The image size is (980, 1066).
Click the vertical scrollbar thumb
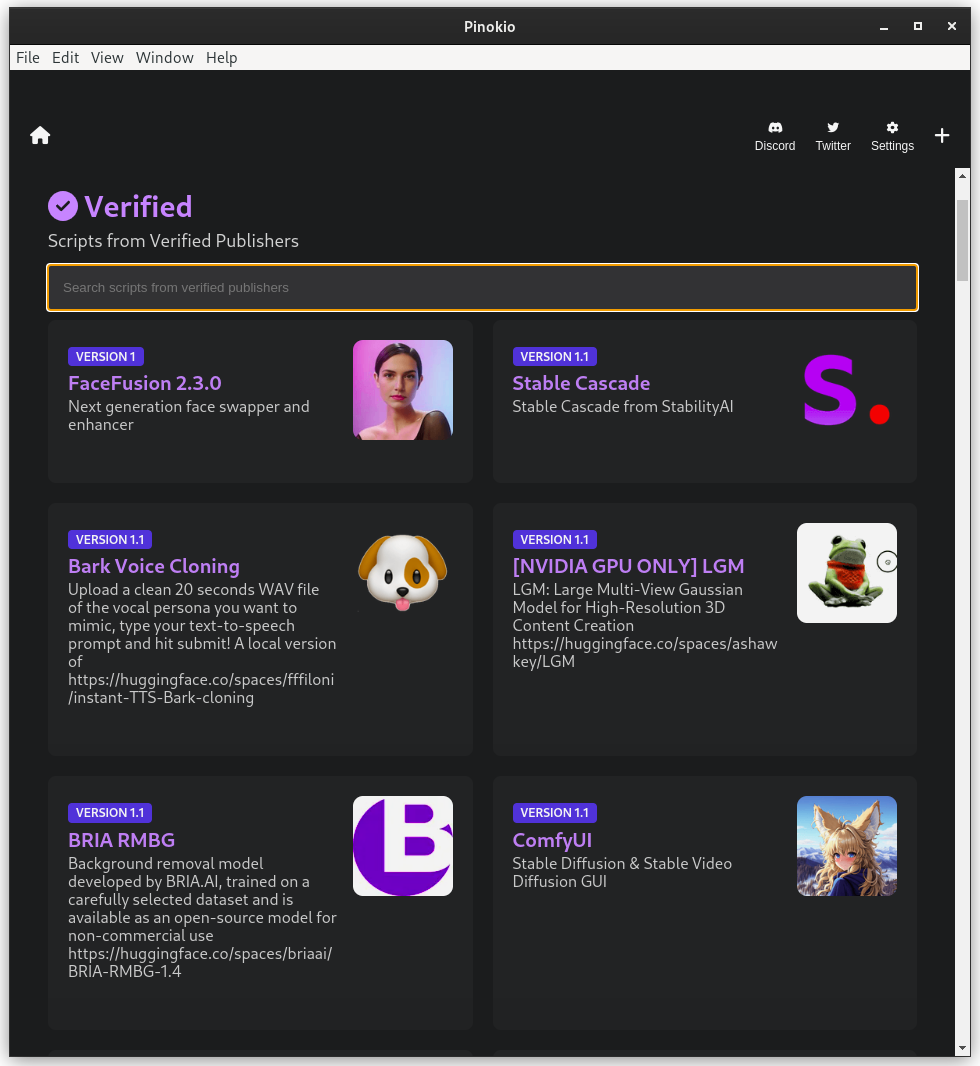coord(962,240)
